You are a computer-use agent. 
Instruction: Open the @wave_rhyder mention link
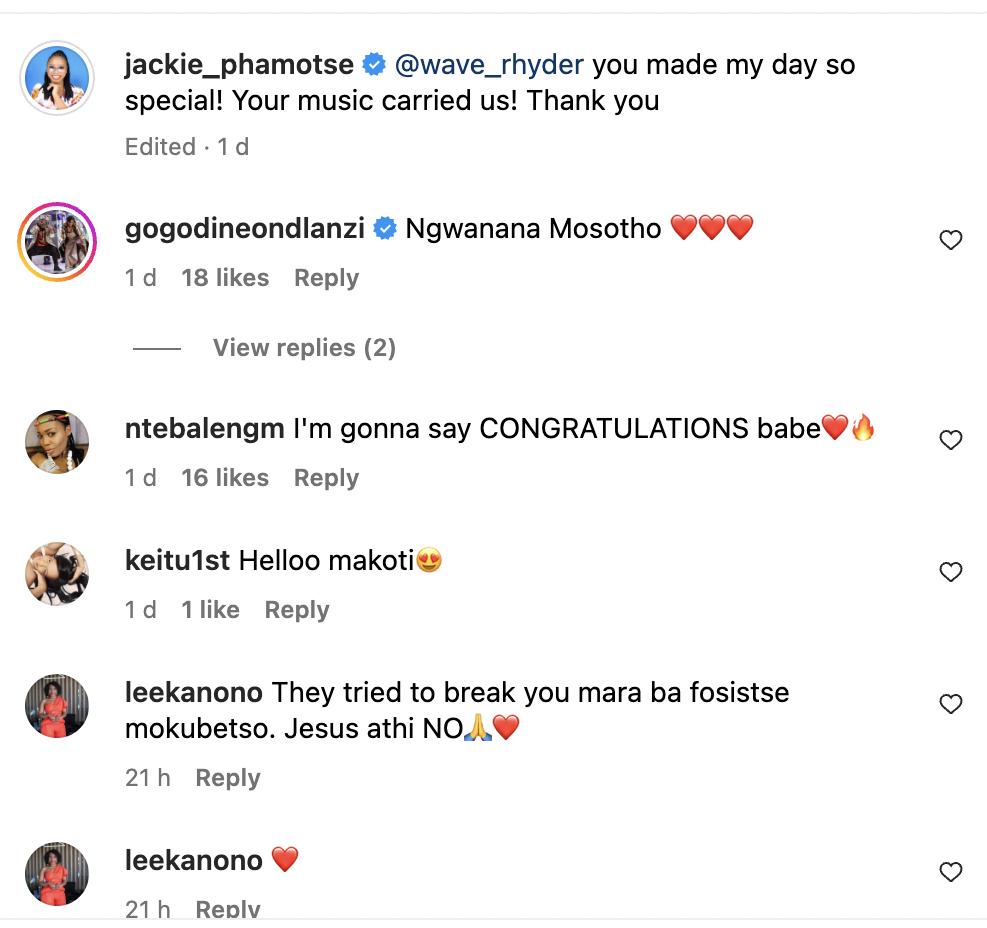(489, 65)
